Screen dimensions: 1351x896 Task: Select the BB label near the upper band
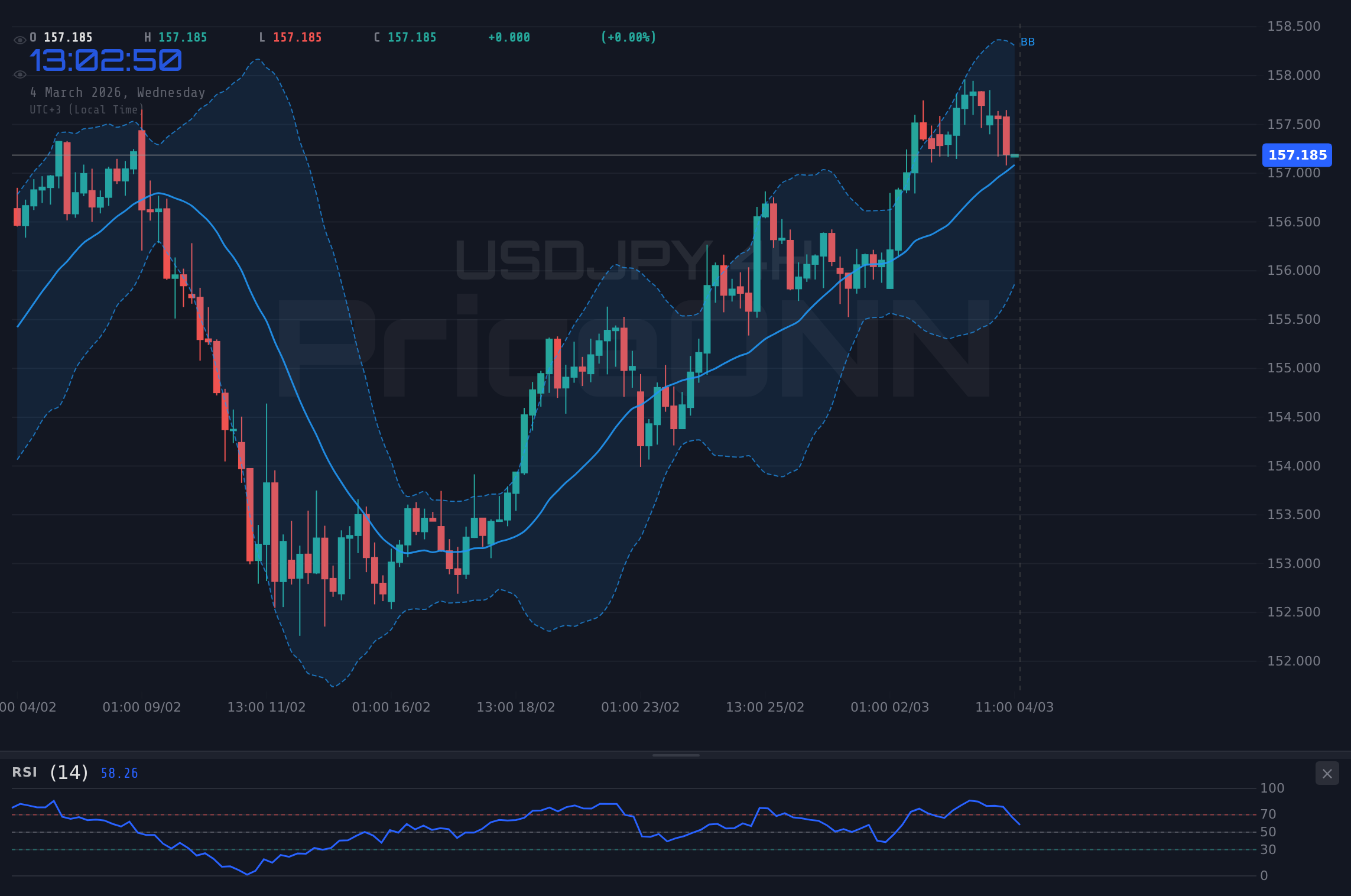[x=1028, y=42]
